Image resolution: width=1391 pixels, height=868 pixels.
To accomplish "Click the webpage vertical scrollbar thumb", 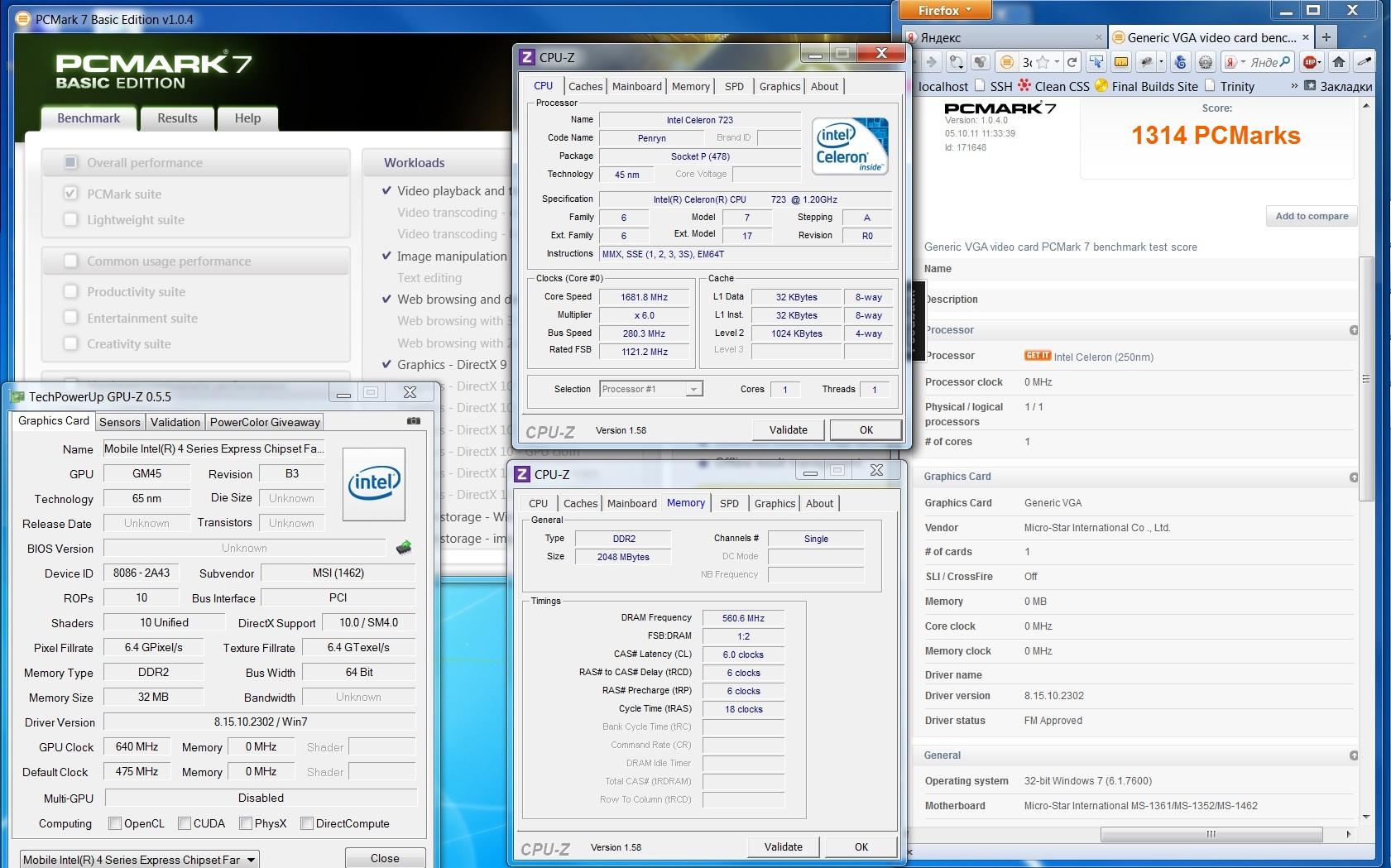I will [1366, 379].
